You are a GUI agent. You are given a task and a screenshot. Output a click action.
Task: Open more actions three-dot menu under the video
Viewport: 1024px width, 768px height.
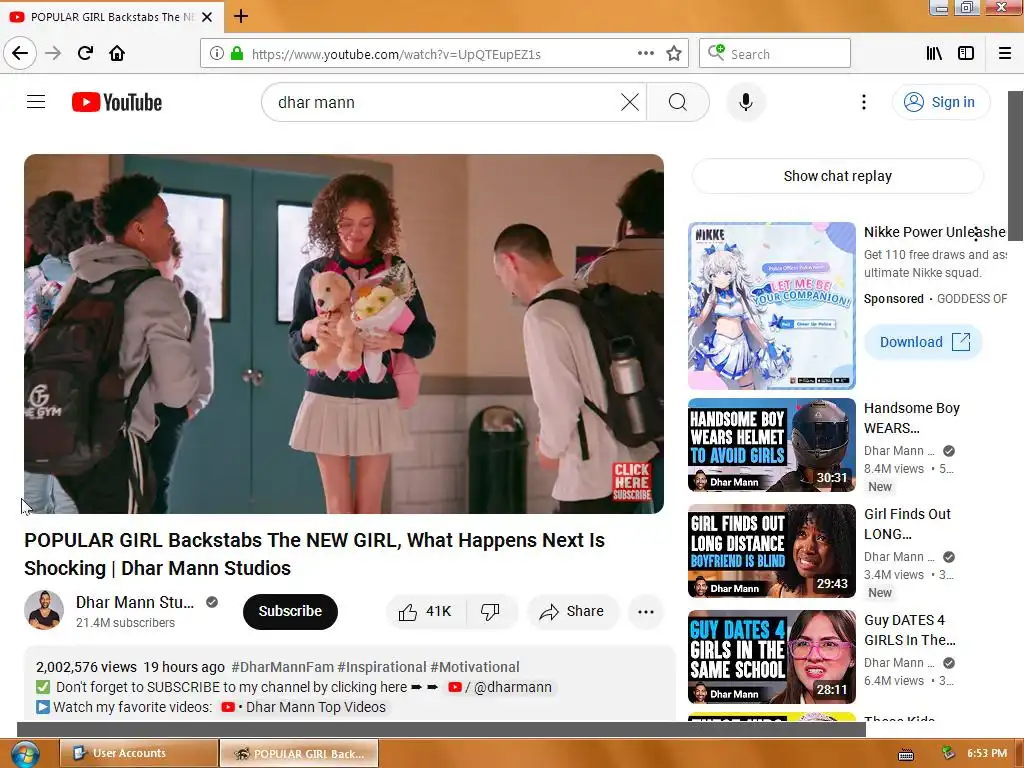coord(646,612)
